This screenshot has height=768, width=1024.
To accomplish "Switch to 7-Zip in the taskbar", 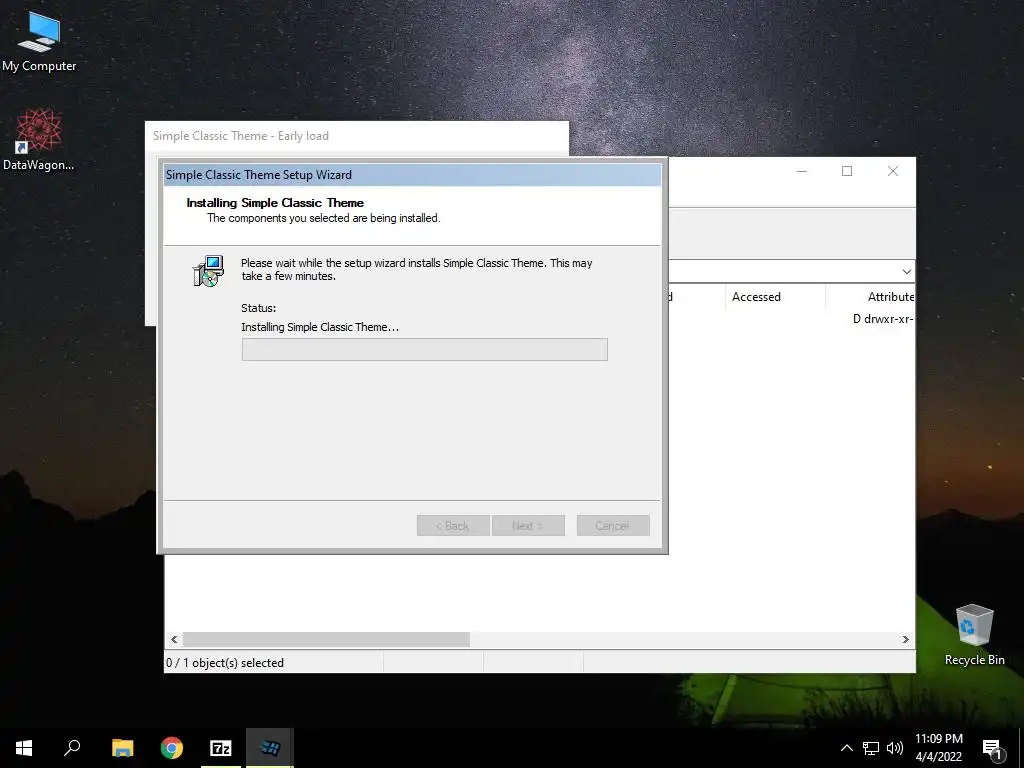I will 221,748.
